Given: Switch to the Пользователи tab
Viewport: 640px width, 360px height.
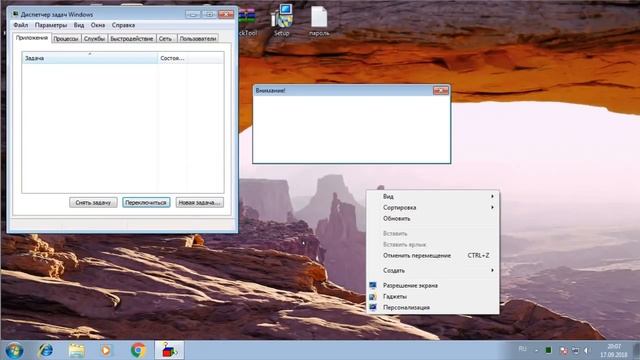Looking at the screenshot, I should click(198, 39).
